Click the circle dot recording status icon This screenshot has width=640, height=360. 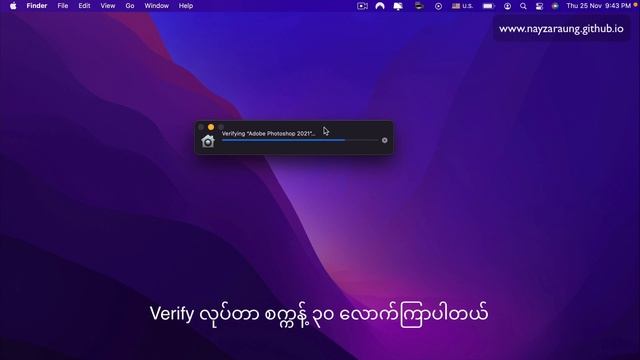pyautogui.click(x=438, y=6)
